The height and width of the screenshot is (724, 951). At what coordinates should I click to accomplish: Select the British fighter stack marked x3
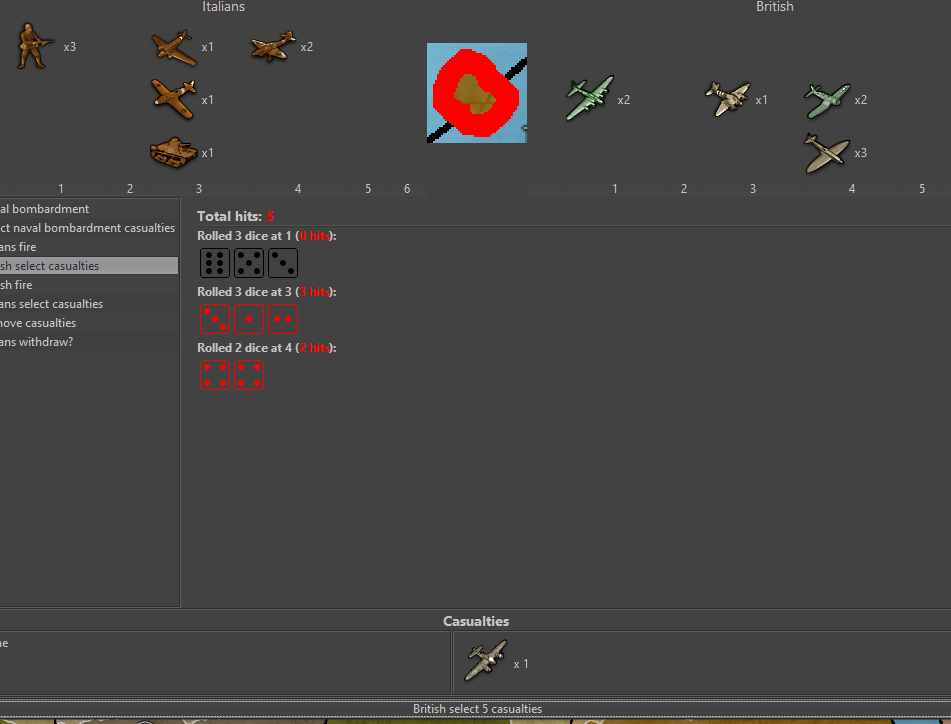[x=828, y=152]
